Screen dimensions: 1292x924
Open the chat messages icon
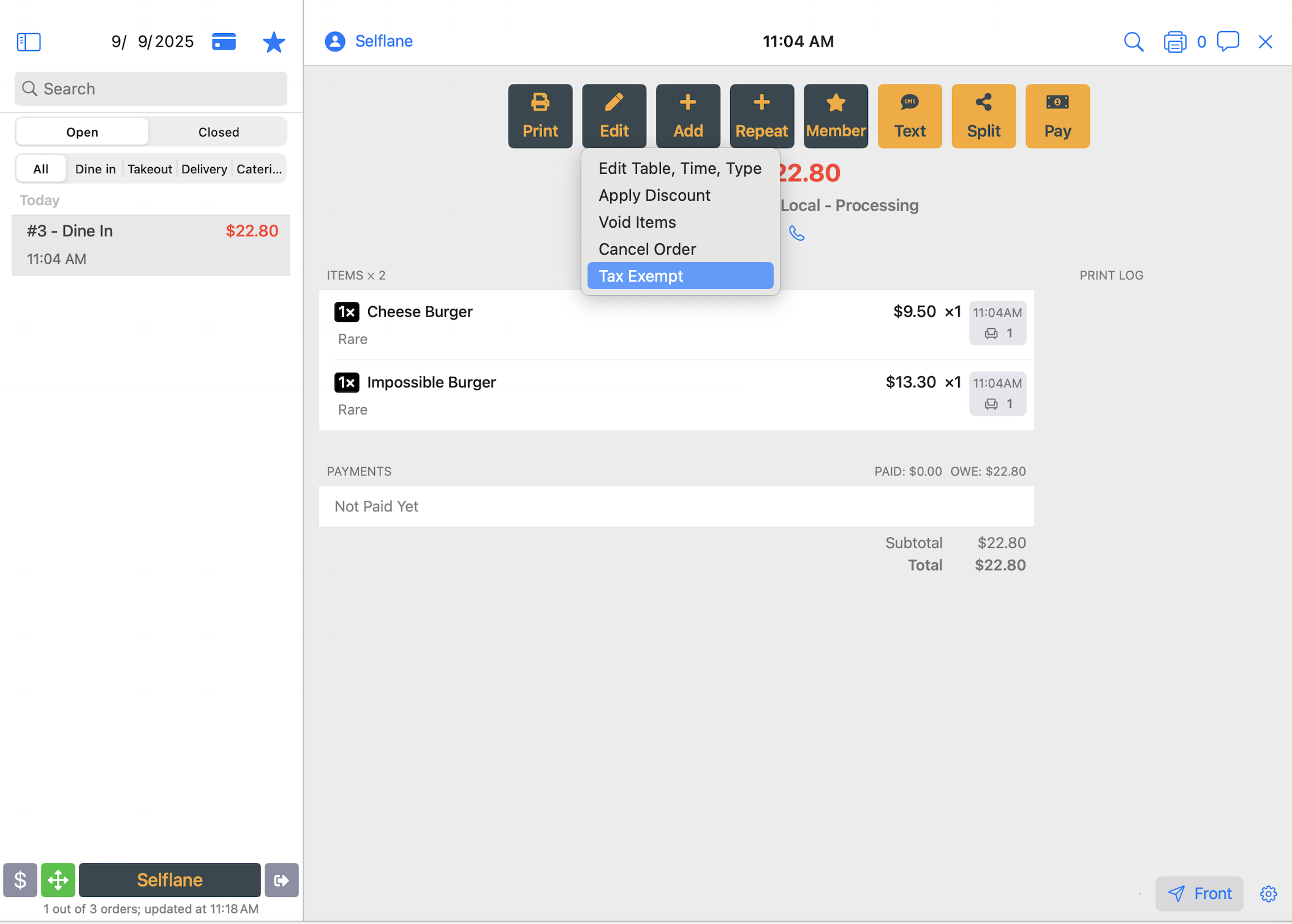pyautogui.click(x=1228, y=42)
